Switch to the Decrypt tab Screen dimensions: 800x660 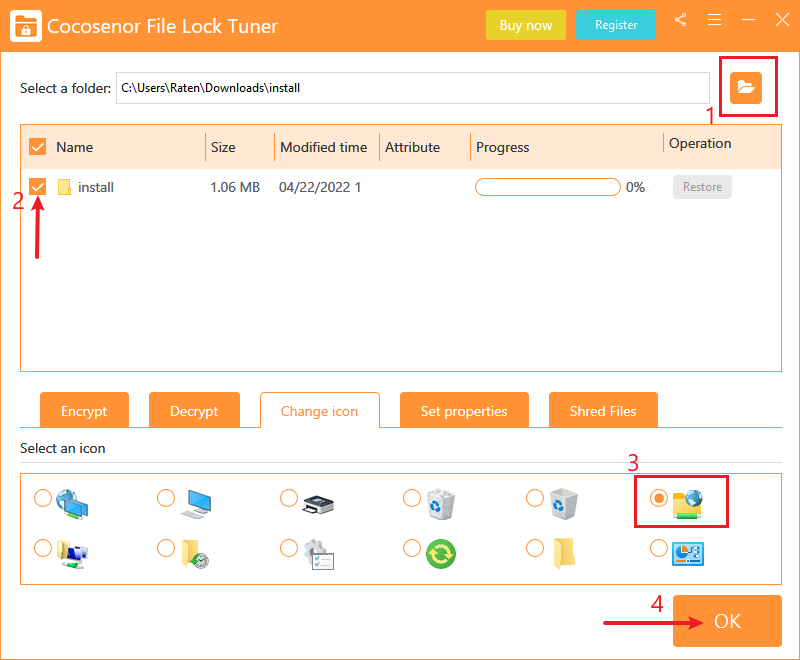tap(194, 410)
